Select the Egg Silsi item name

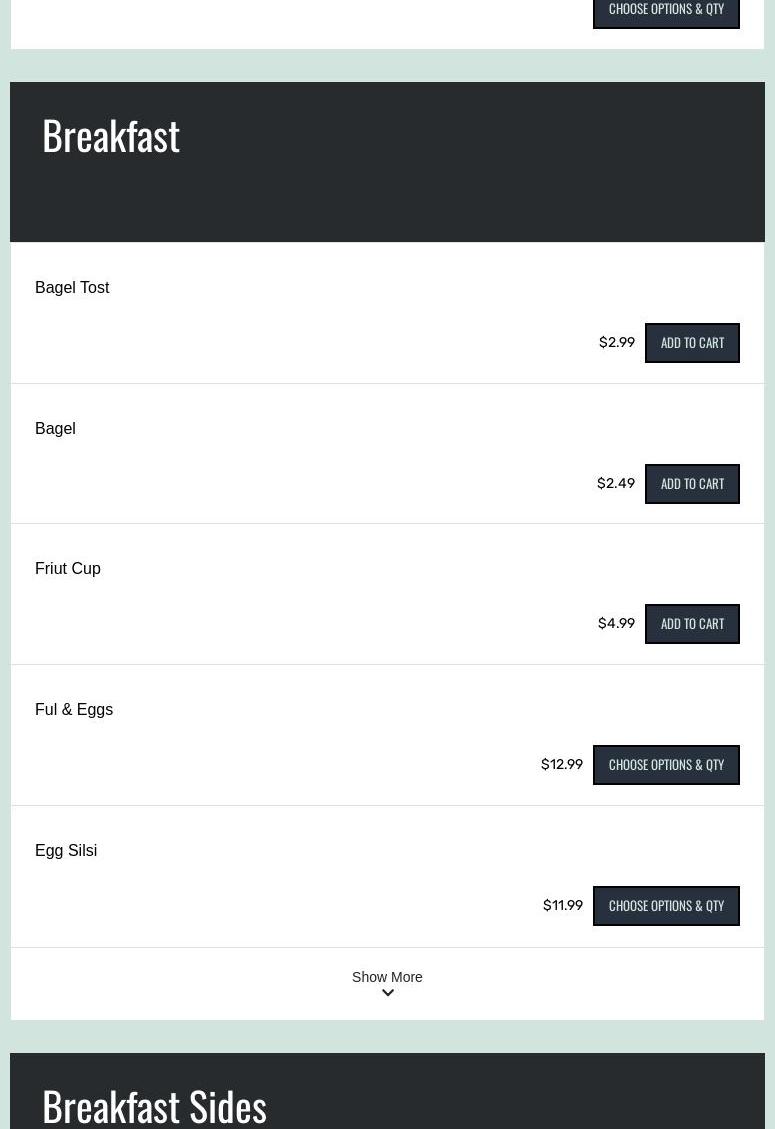(x=66, y=851)
